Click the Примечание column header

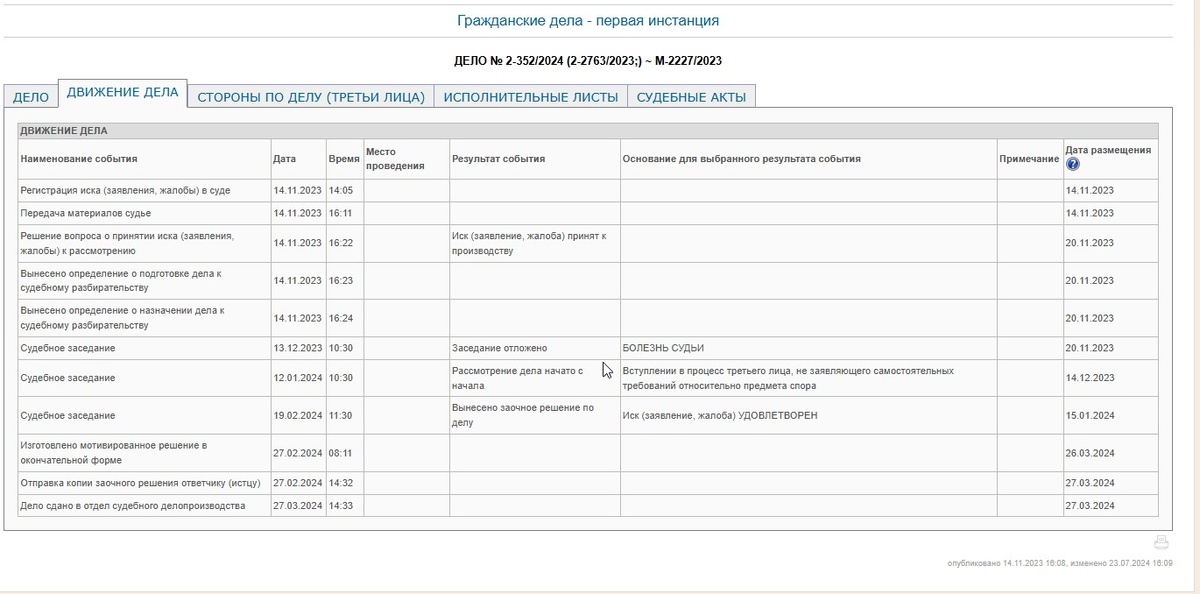1029,159
